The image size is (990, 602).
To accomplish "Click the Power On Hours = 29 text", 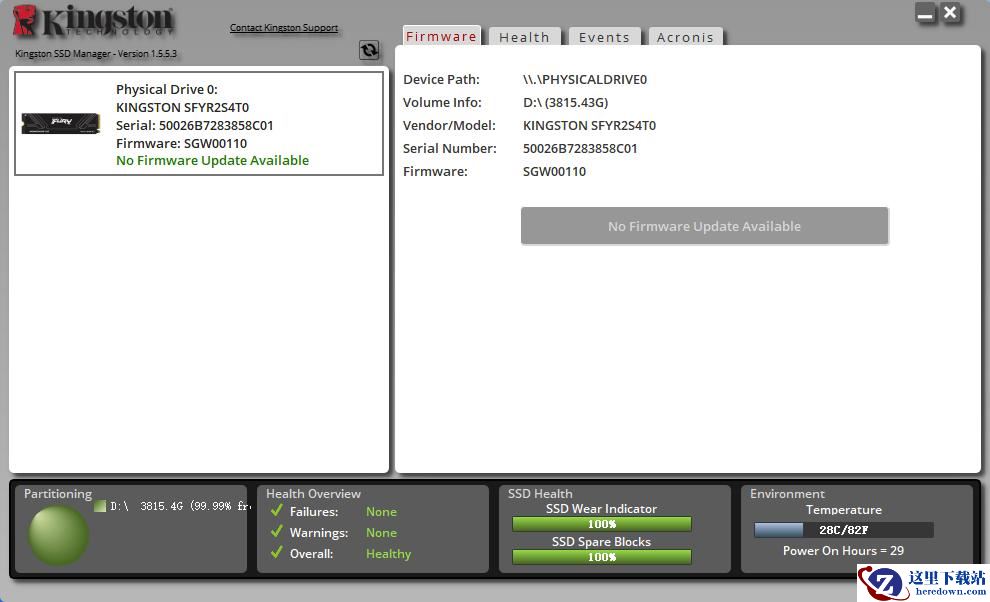I will click(844, 551).
